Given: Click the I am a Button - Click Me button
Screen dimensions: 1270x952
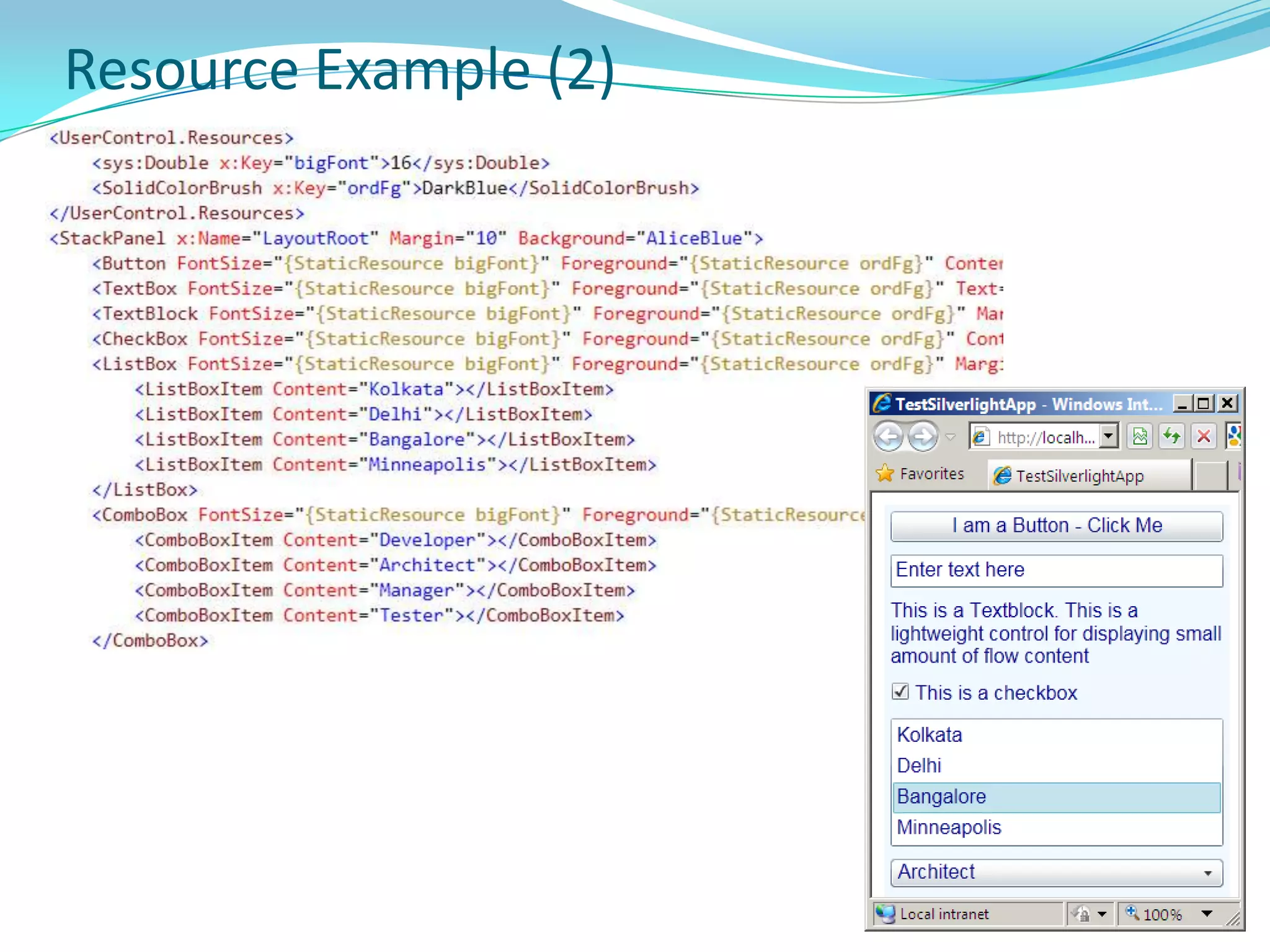Looking at the screenshot, I should click(x=1057, y=526).
